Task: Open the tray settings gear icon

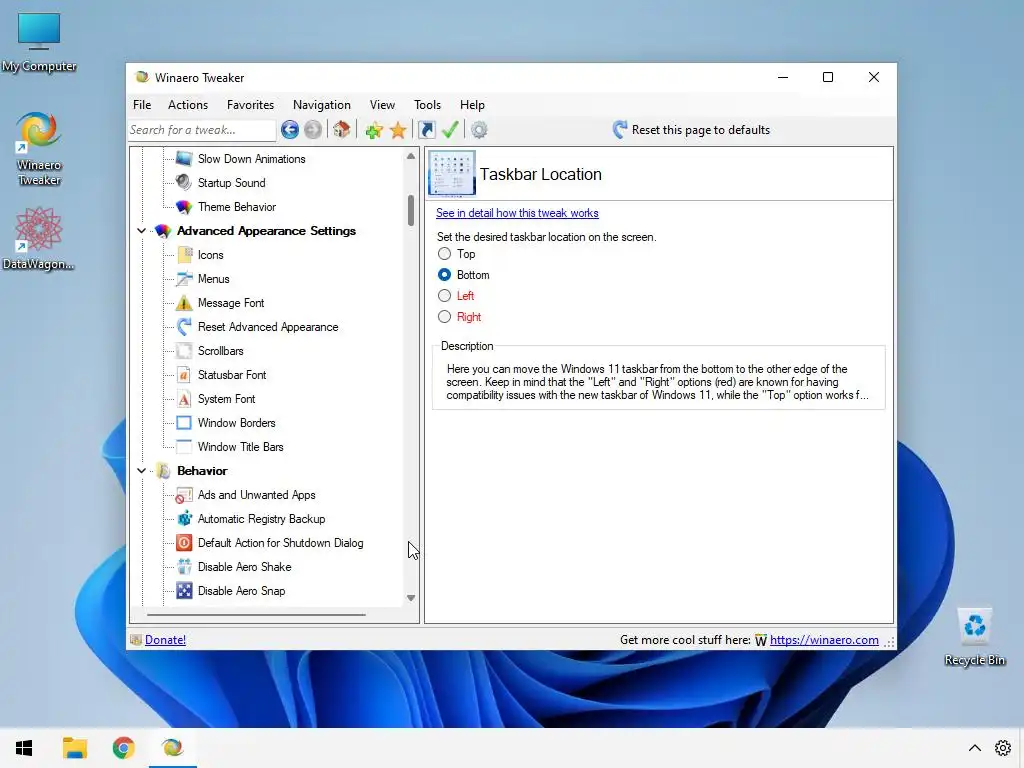Action: 1003,748
